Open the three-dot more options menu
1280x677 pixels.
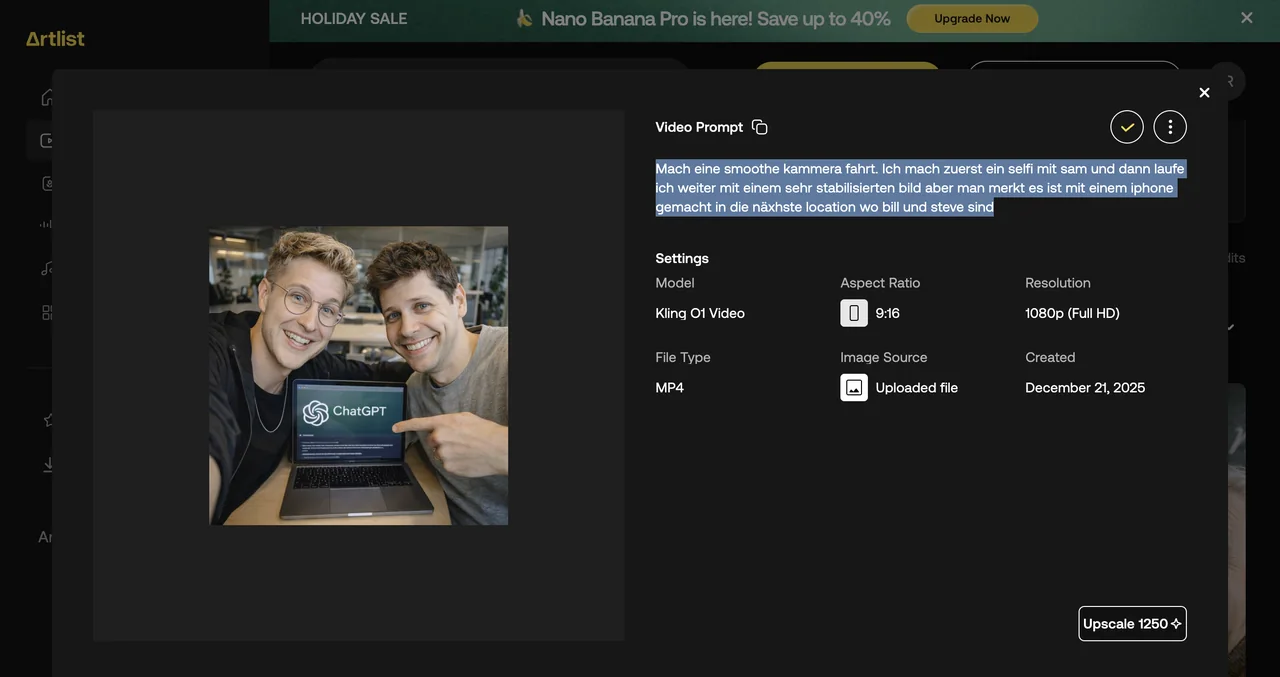[1170, 127]
